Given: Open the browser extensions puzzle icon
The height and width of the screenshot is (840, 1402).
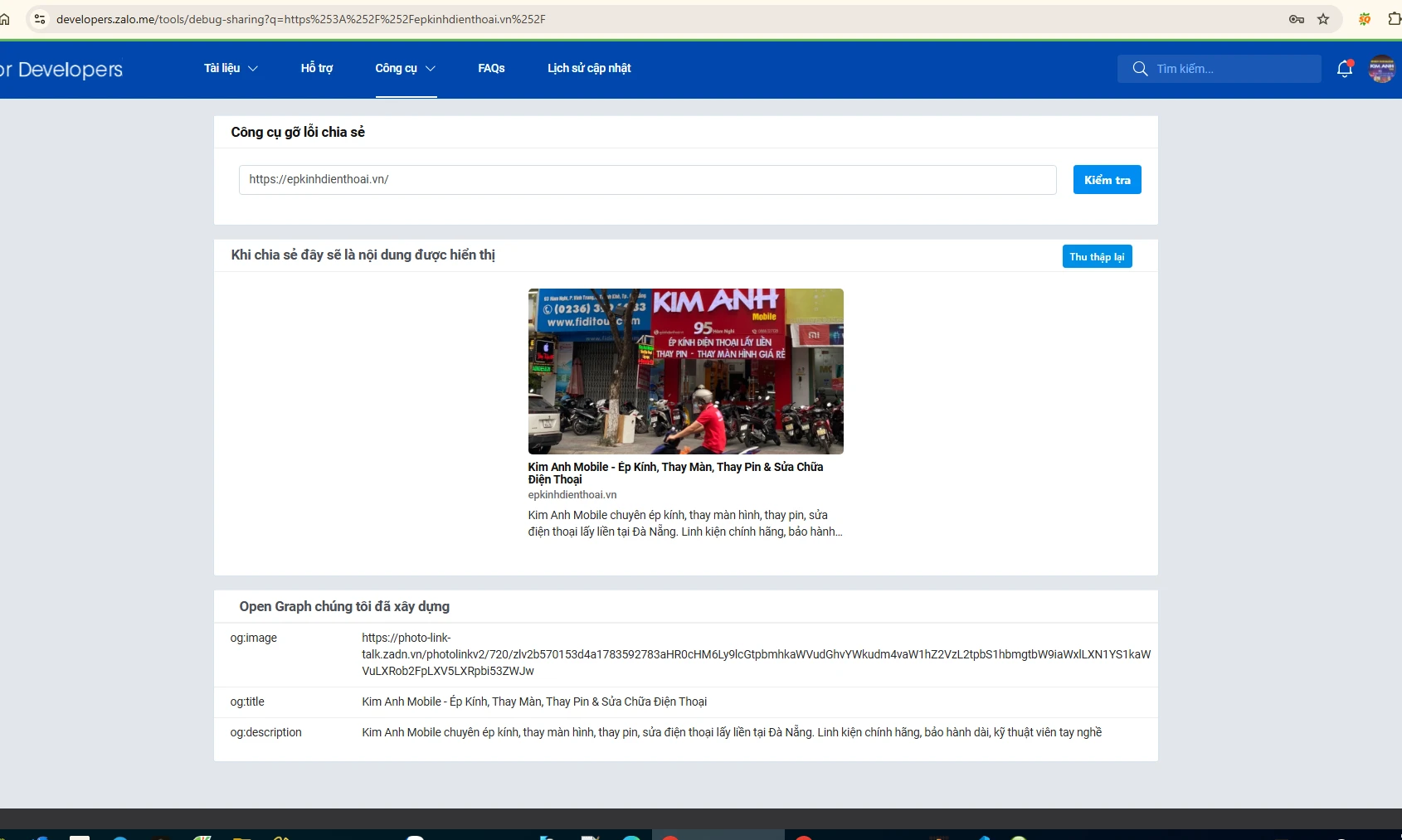Looking at the screenshot, I should coord(1395,19).
